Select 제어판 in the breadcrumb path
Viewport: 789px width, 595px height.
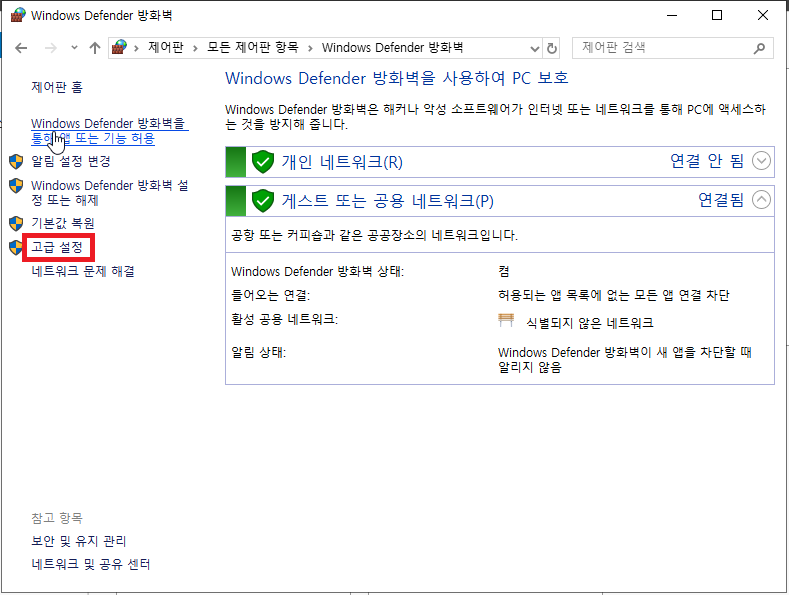(166, 47)
